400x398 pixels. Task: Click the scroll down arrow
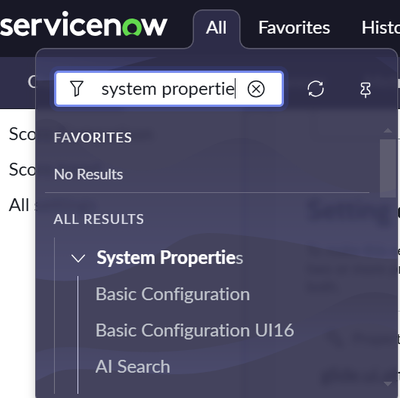tap(388, 384)
